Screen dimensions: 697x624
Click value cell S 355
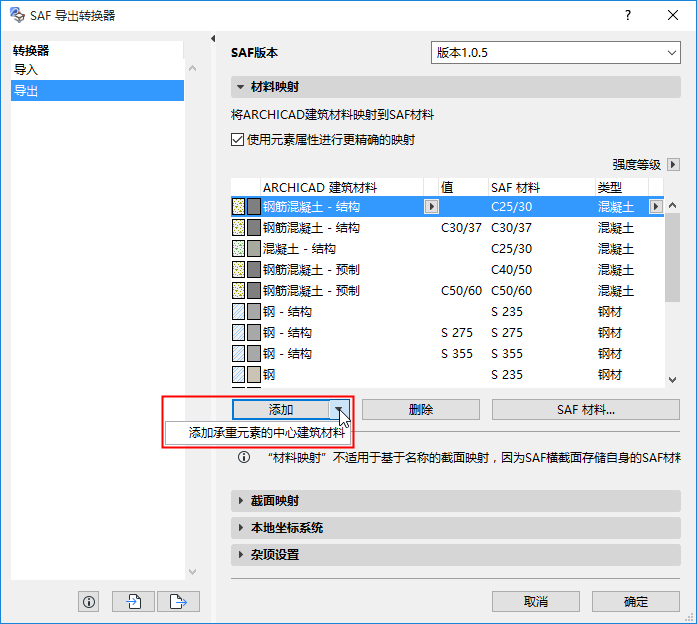click(x=457, y=354)
